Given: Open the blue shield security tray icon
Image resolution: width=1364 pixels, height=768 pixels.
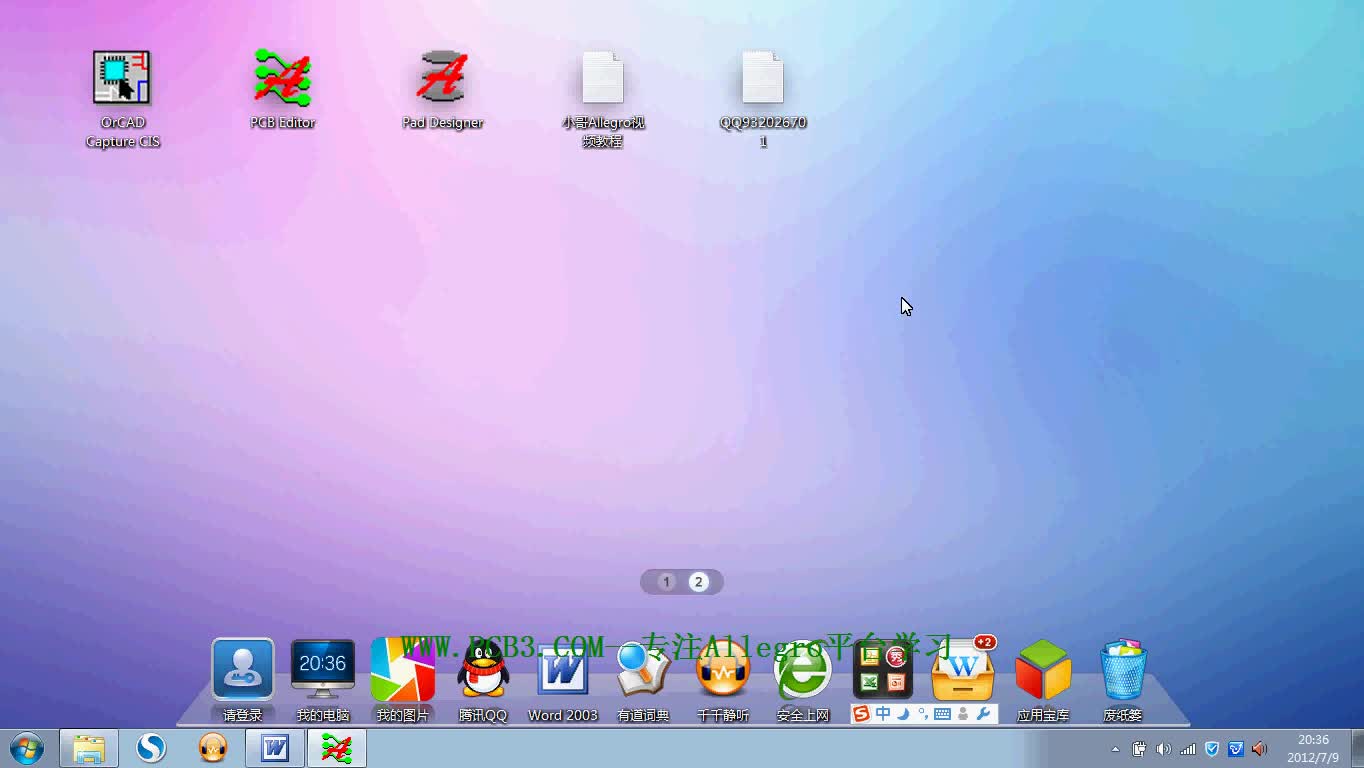Looking at the screenshot, I should click(1212, 749).
